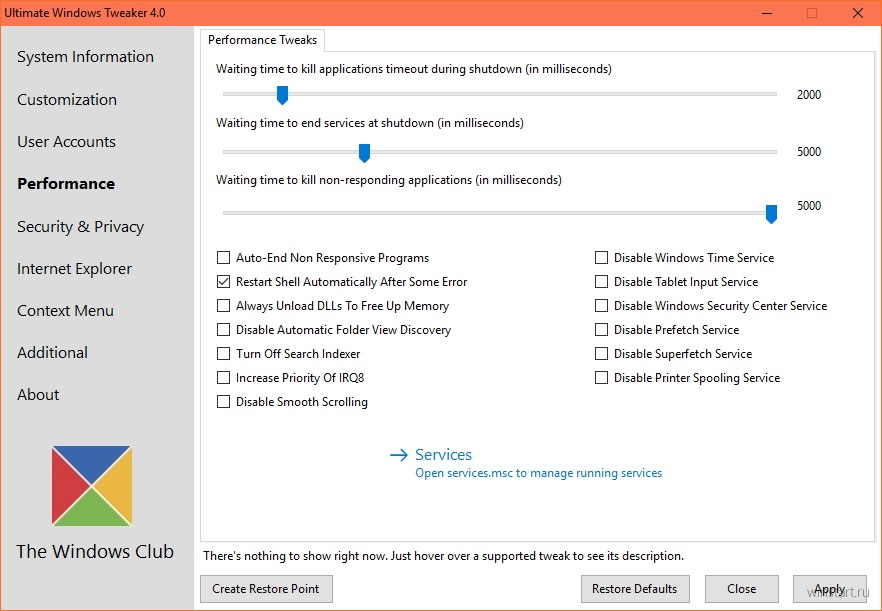Click the Apply button
Screen dimensions: 882x611
830,588
